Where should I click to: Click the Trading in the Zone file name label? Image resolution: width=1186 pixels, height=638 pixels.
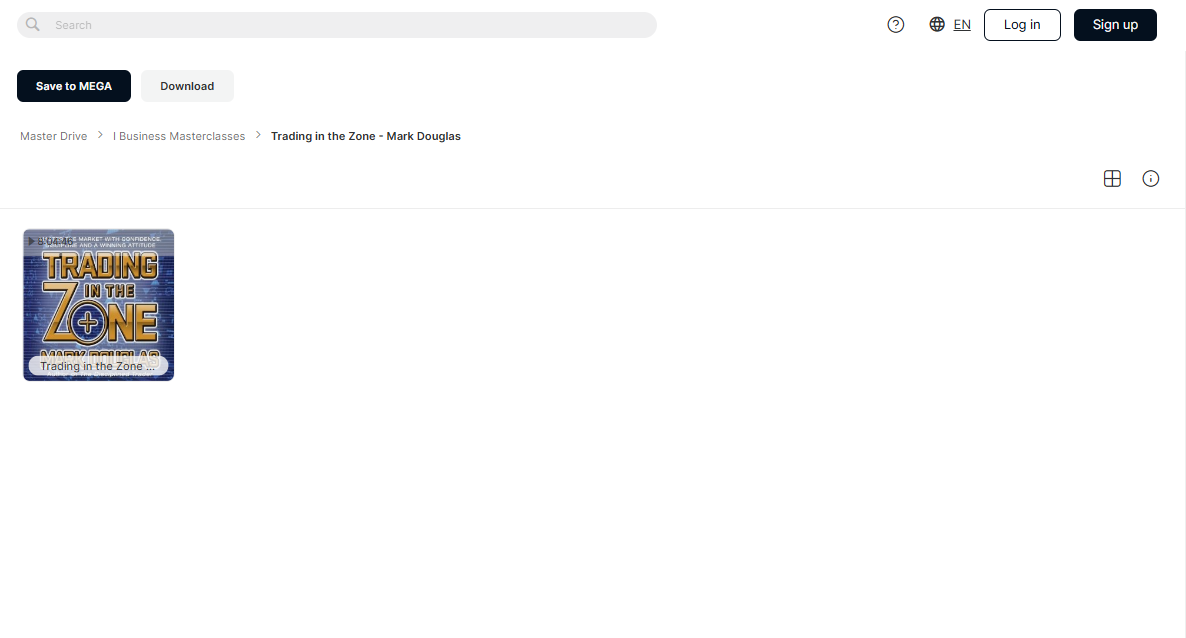tap(98, 366)
